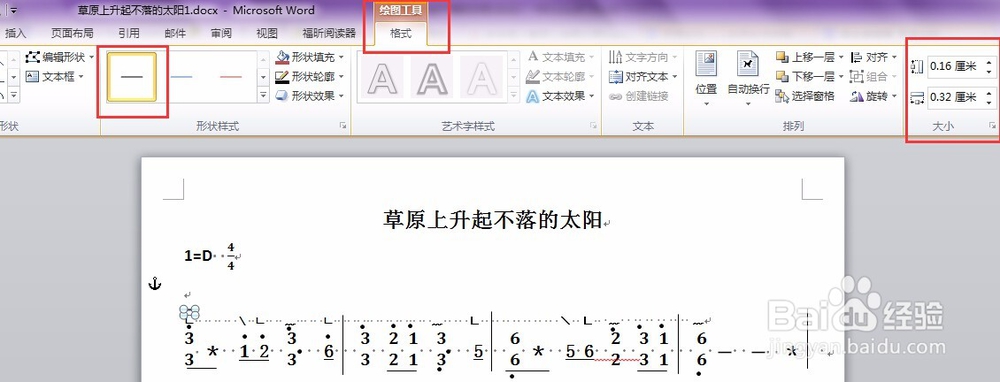1000x382 pixels.
Task: Open 选择窗格 selection pane
Action: (805, 96)
